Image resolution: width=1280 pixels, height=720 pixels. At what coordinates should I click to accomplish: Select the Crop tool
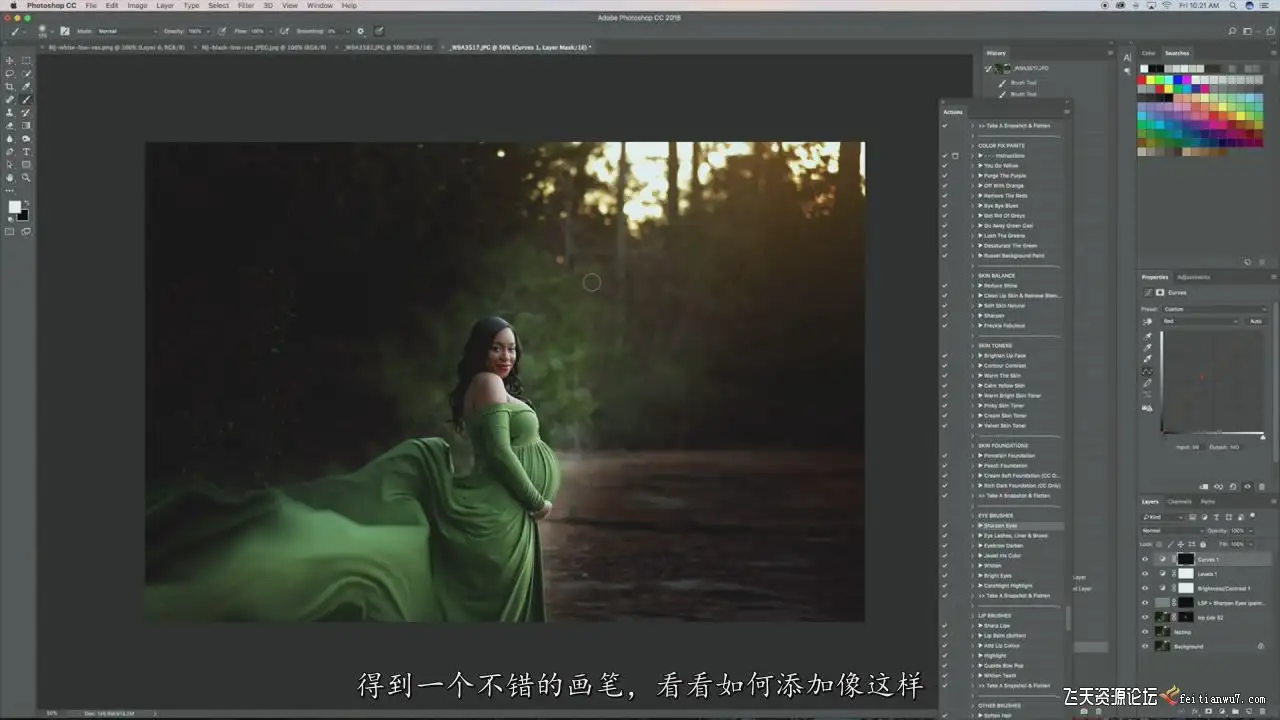(10, 87)
